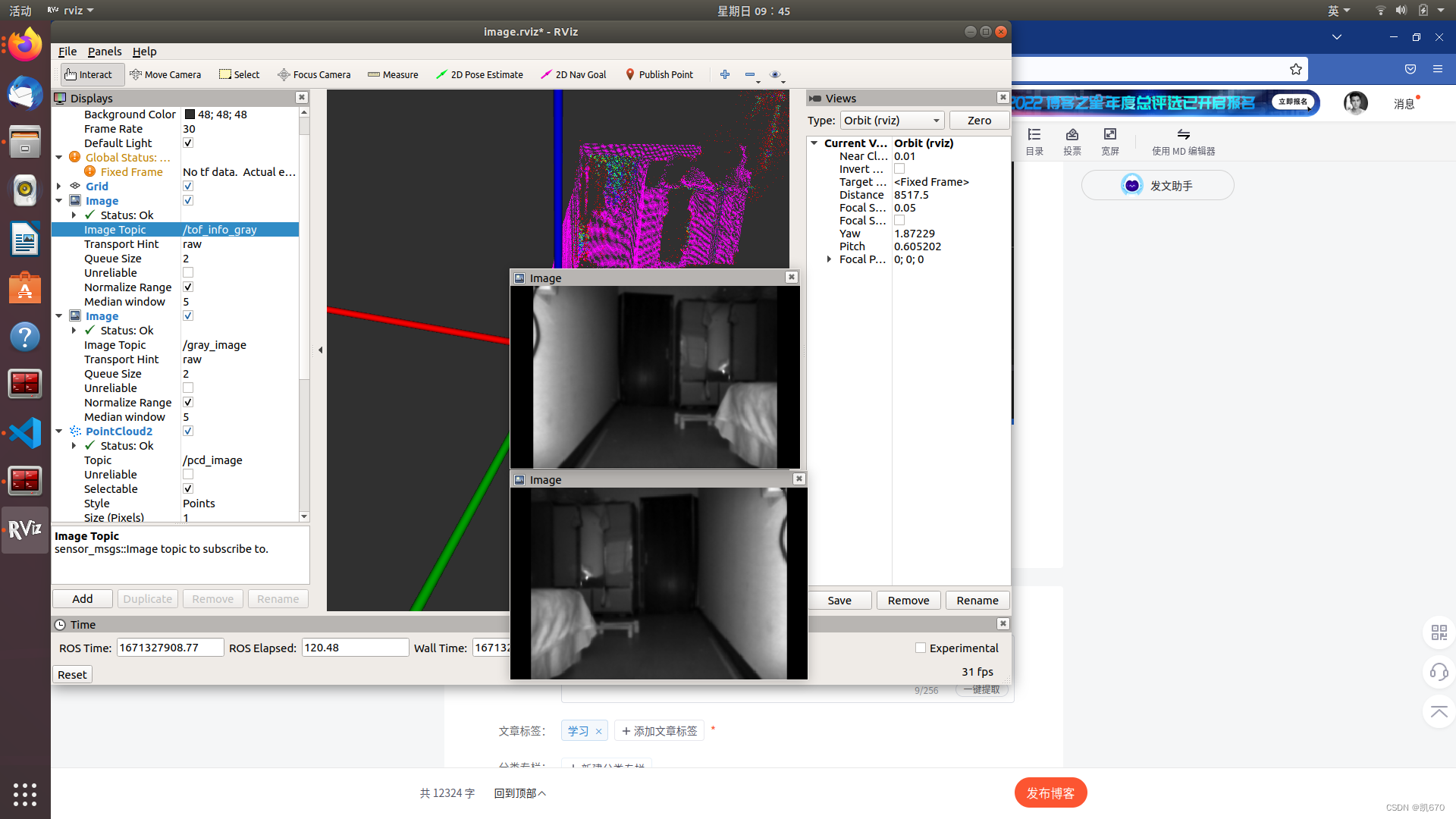1456x819 pixels.
Task: Select the Move Camera tool
Action: pyautogui.click(x=165, y=74)
